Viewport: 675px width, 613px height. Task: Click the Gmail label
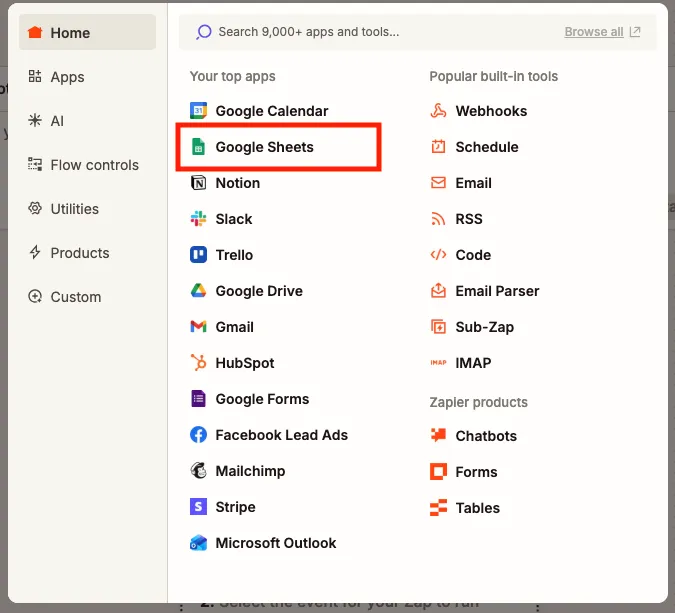tap(235, 327)
